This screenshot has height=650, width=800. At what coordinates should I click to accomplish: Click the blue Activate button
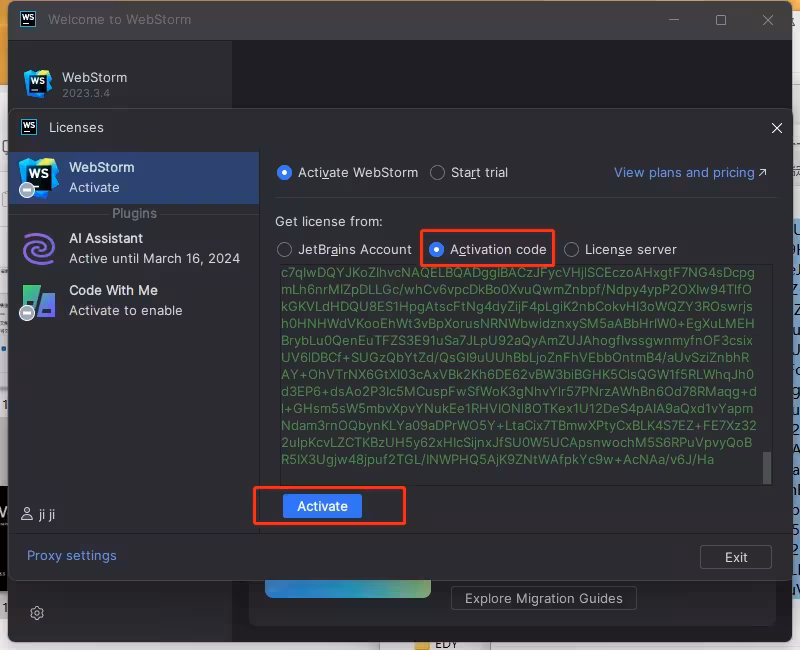point(322,506)
